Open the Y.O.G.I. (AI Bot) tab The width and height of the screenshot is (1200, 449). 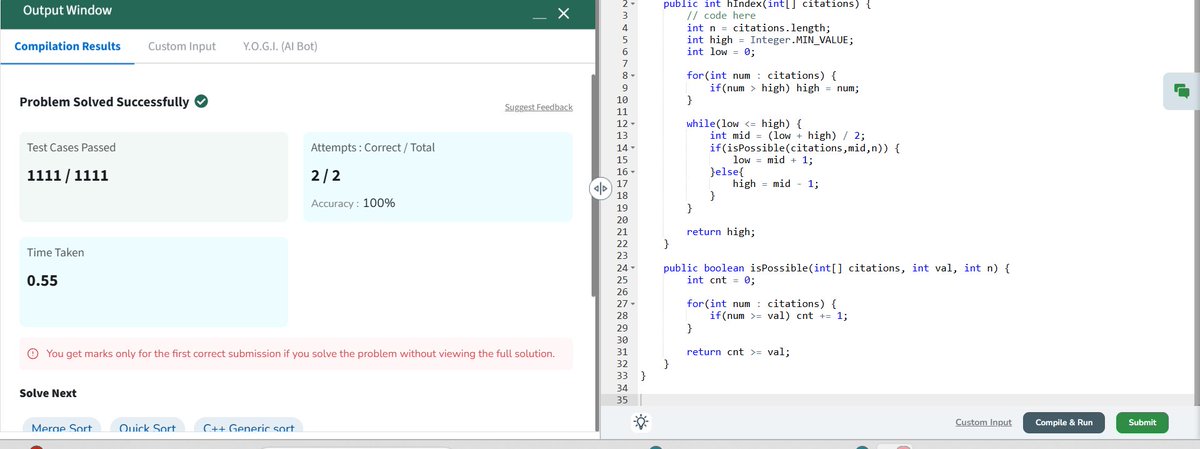pos(281,46)
